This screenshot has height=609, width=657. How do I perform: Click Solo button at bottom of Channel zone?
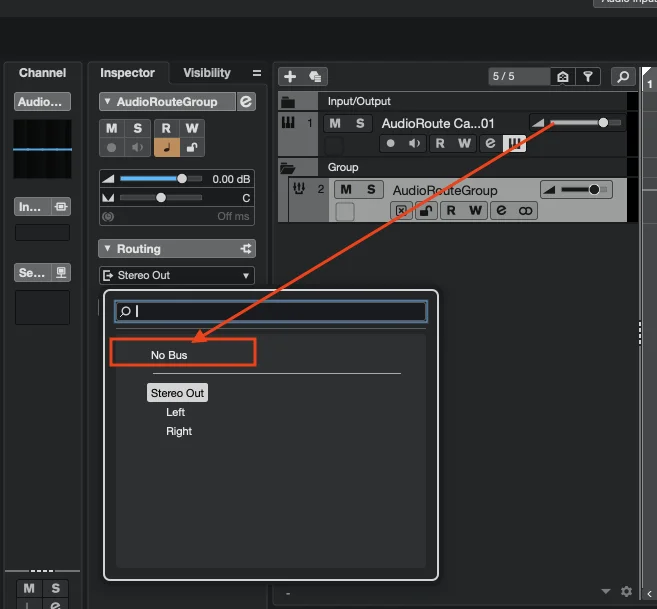55,588
